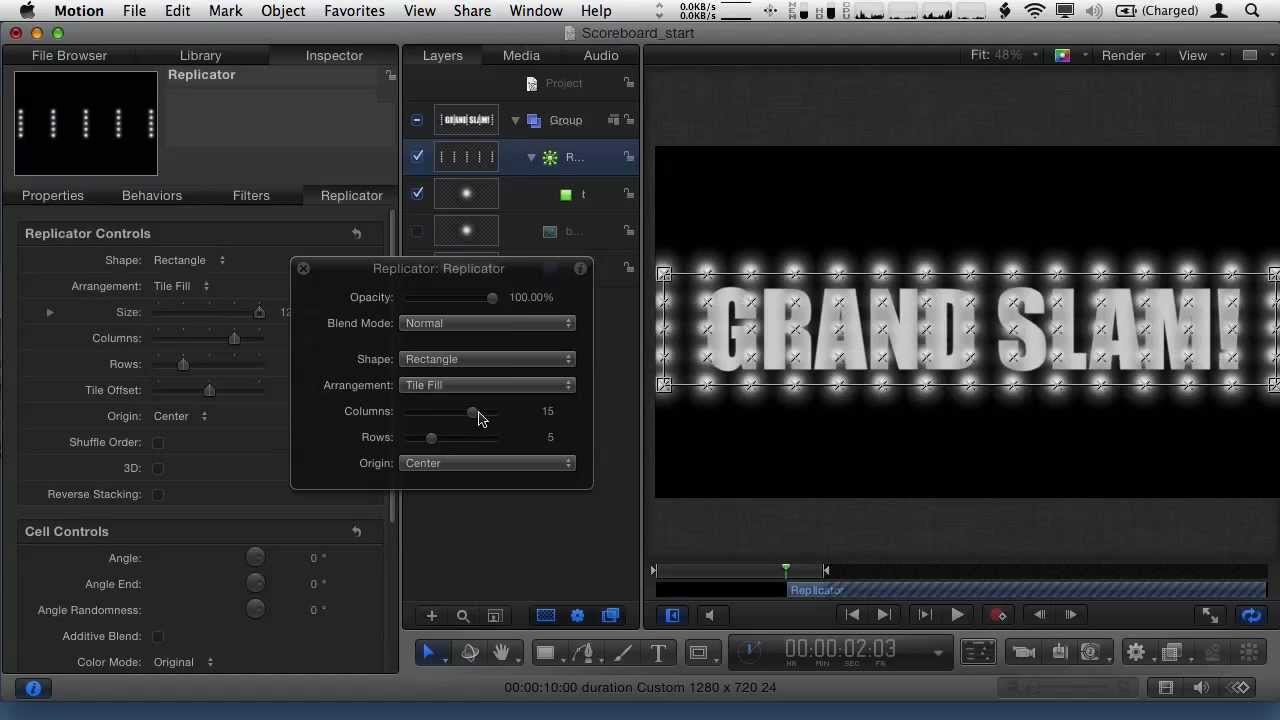Click the timecode display field
This screenshot has height=720, width=1280.
pos(840,650)
